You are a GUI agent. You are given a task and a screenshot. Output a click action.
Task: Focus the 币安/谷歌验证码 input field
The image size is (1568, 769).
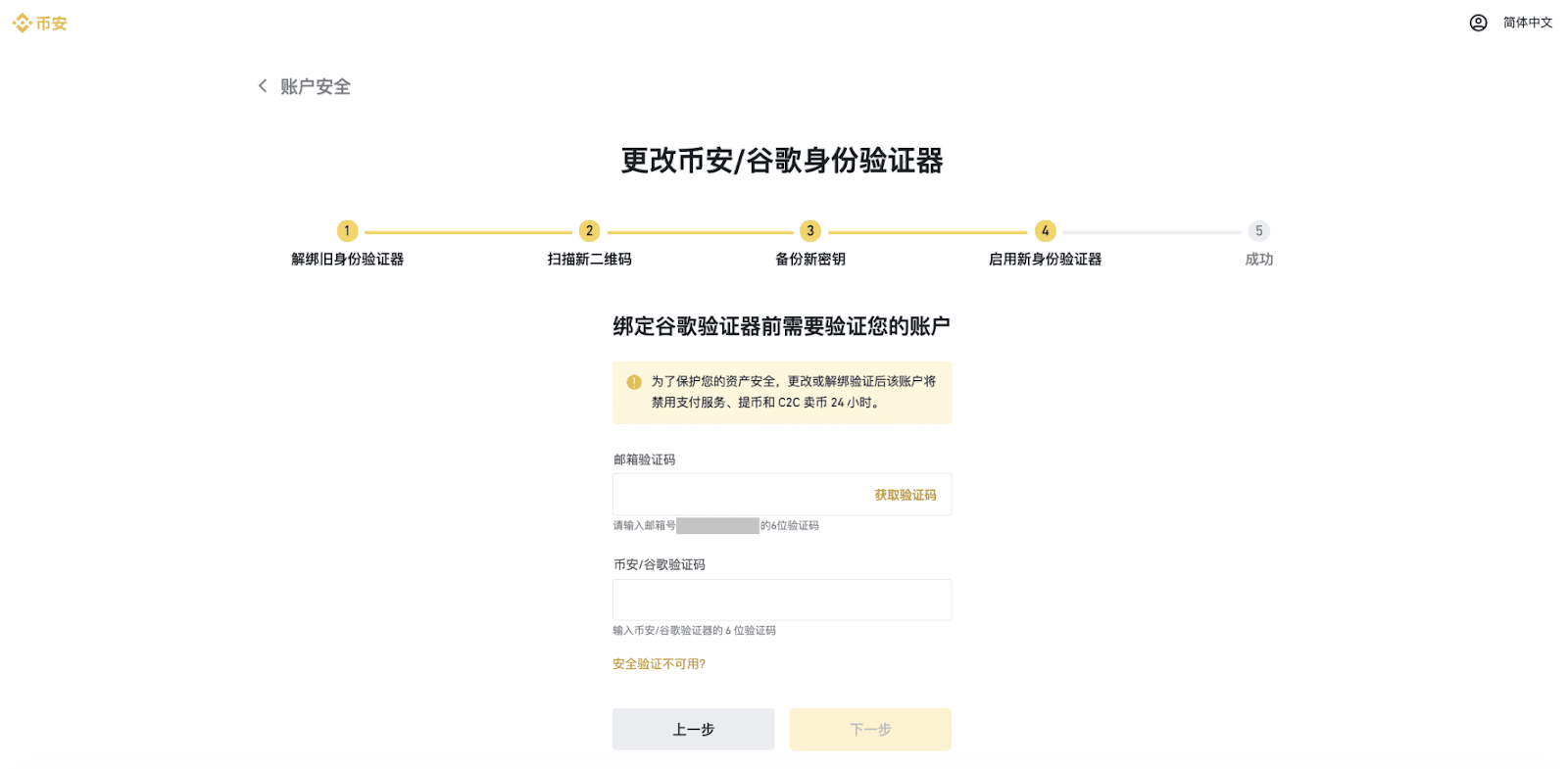(x=782, y=600)
